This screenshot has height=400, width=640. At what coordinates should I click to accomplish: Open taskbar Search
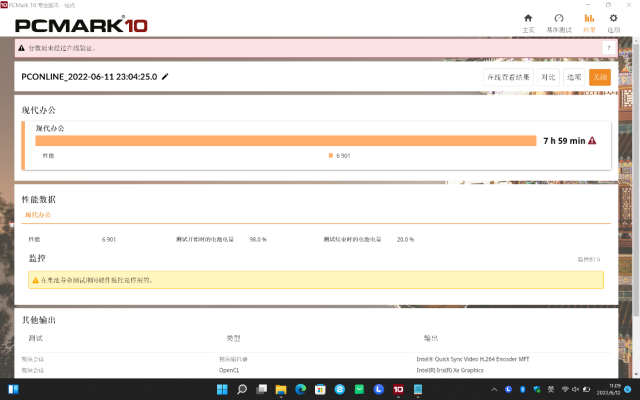point(242,389)
